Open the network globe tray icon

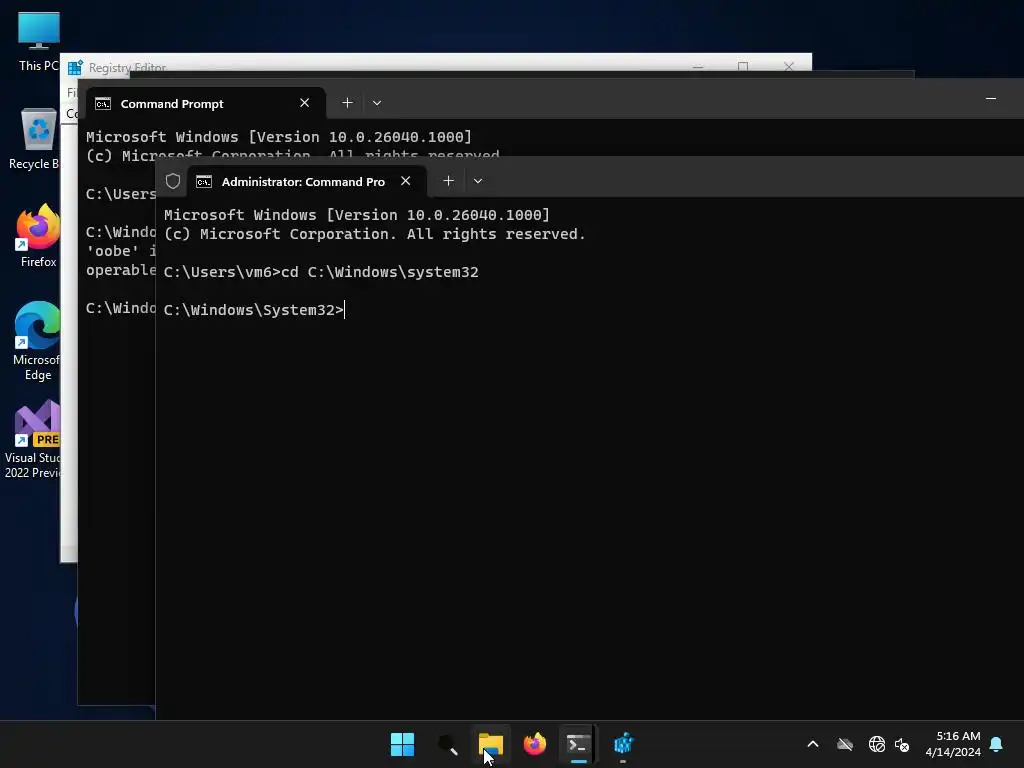(876, 744)
